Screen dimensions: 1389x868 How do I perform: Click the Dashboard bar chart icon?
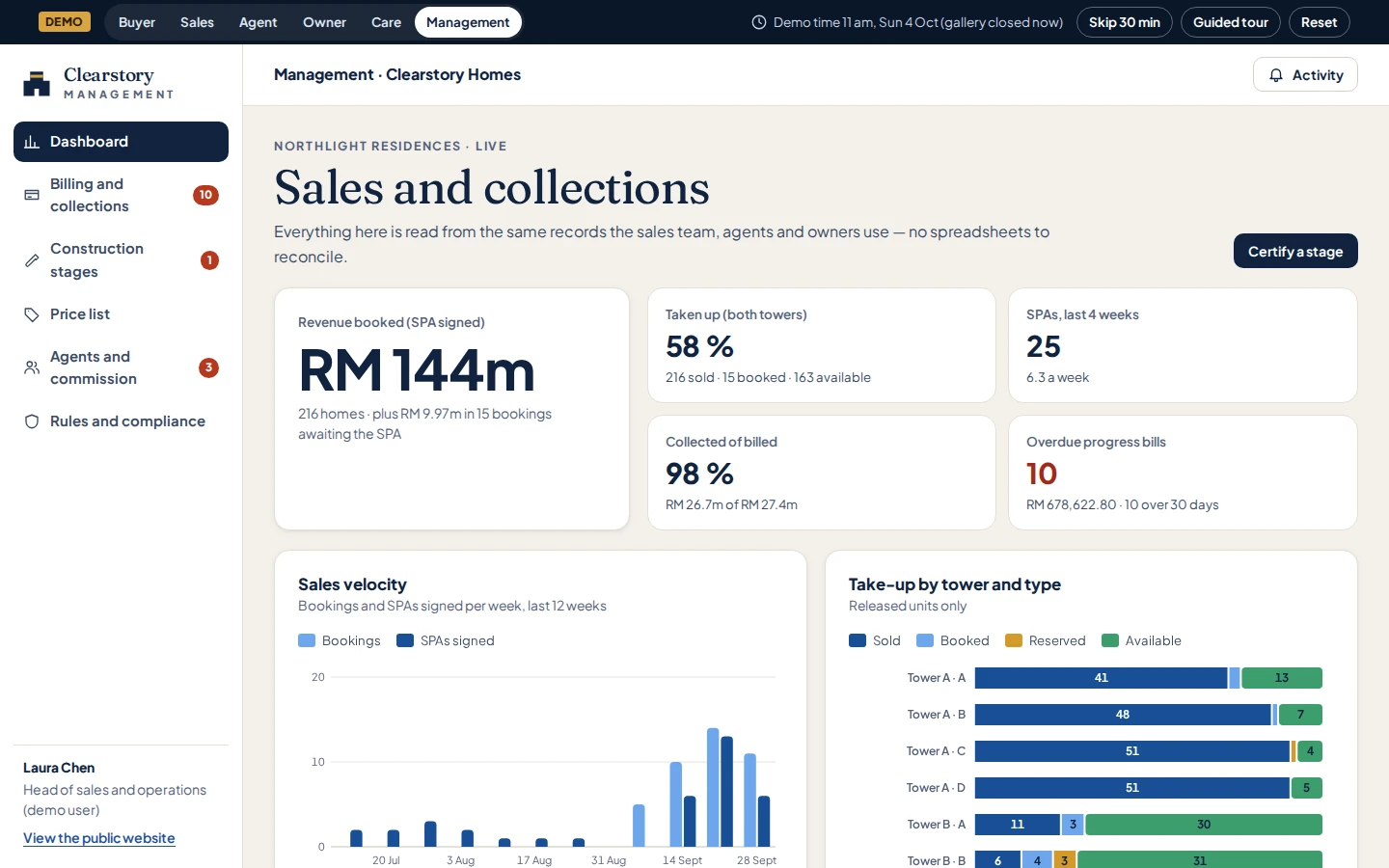point(32,142)
